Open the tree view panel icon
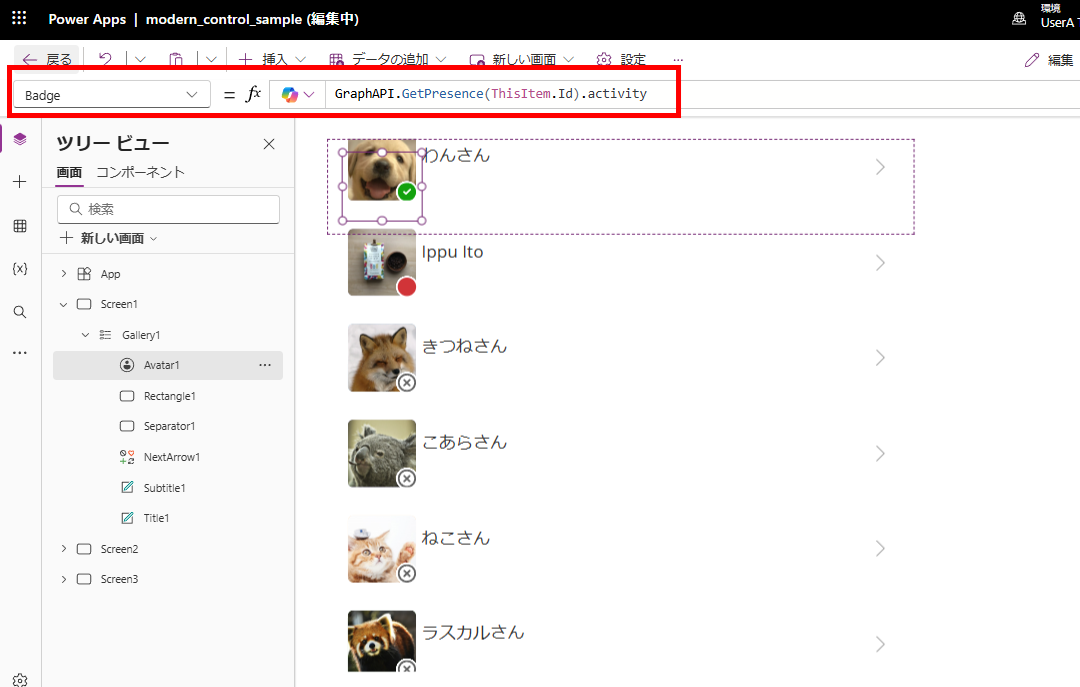Image resolution: width=1080 pixels, height=687 pixels. [x=19, y=138]
